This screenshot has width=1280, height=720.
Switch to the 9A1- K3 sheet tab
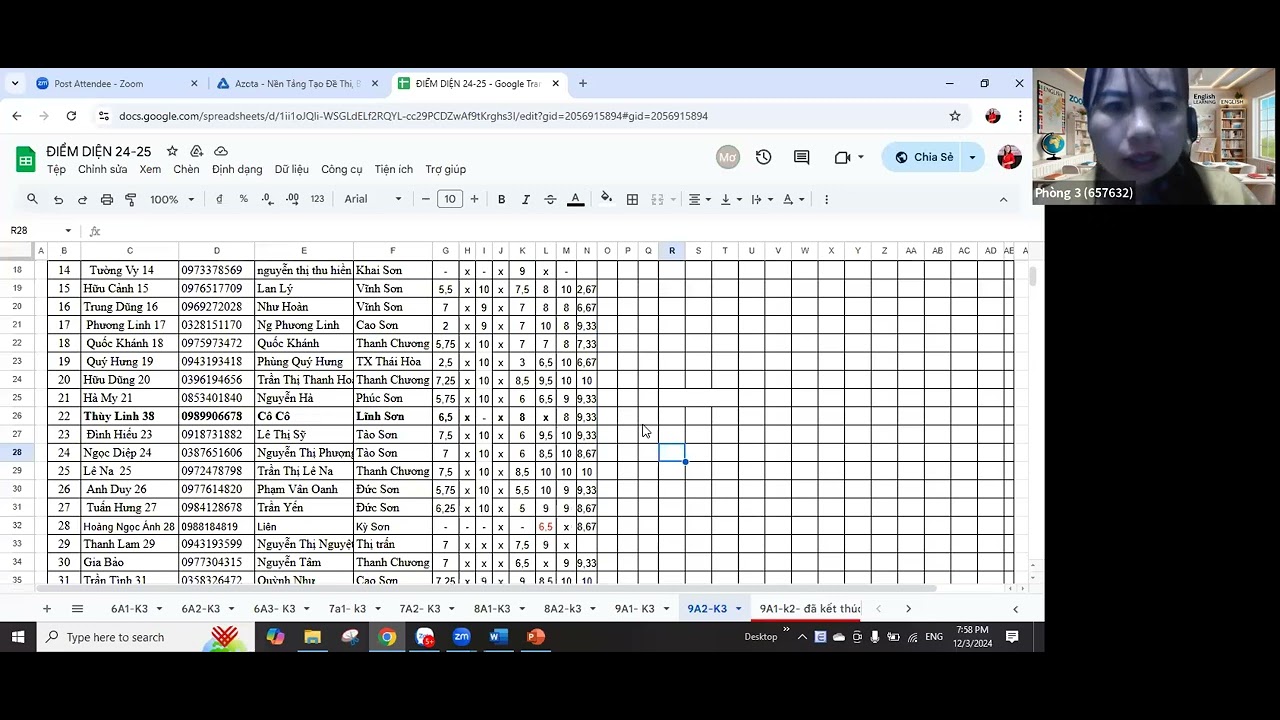[x=634, y=608]
